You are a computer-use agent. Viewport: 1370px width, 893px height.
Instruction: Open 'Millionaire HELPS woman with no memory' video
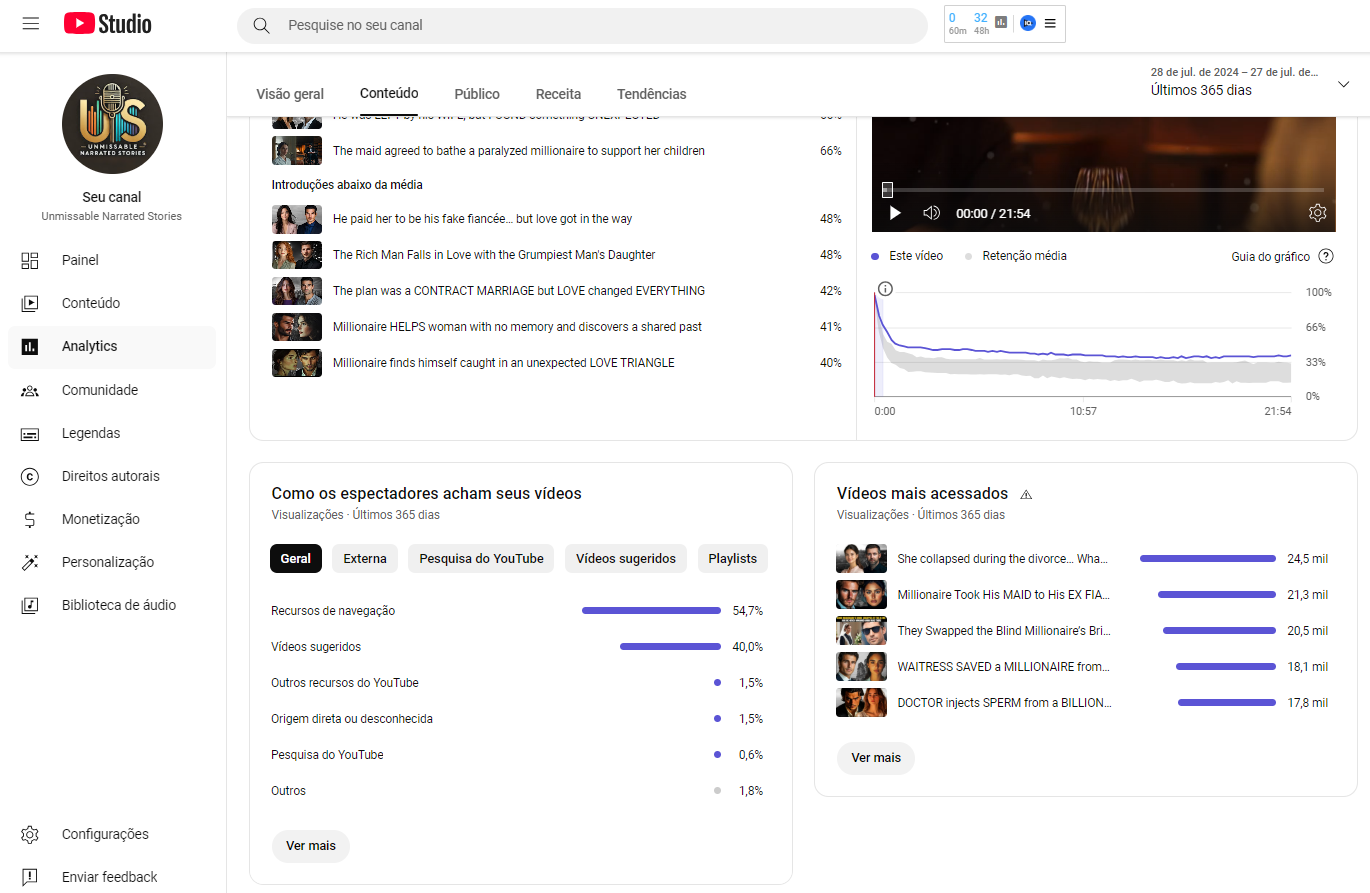(x=517, y=327)
